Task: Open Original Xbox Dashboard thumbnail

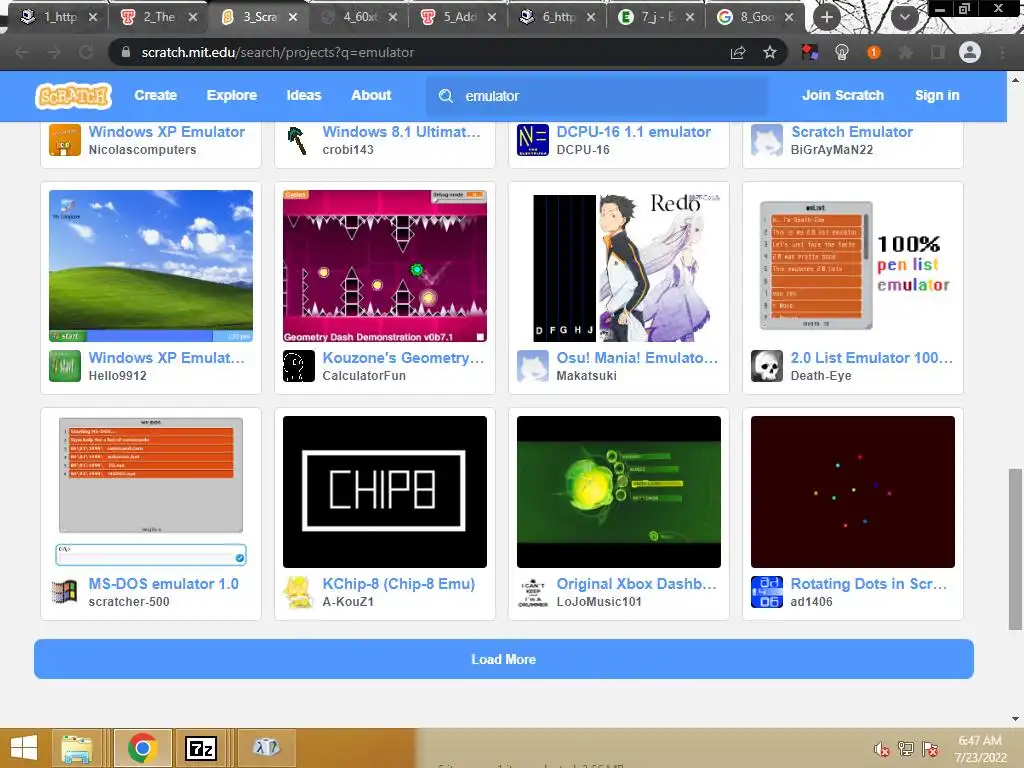Action: tap(619, 492)
